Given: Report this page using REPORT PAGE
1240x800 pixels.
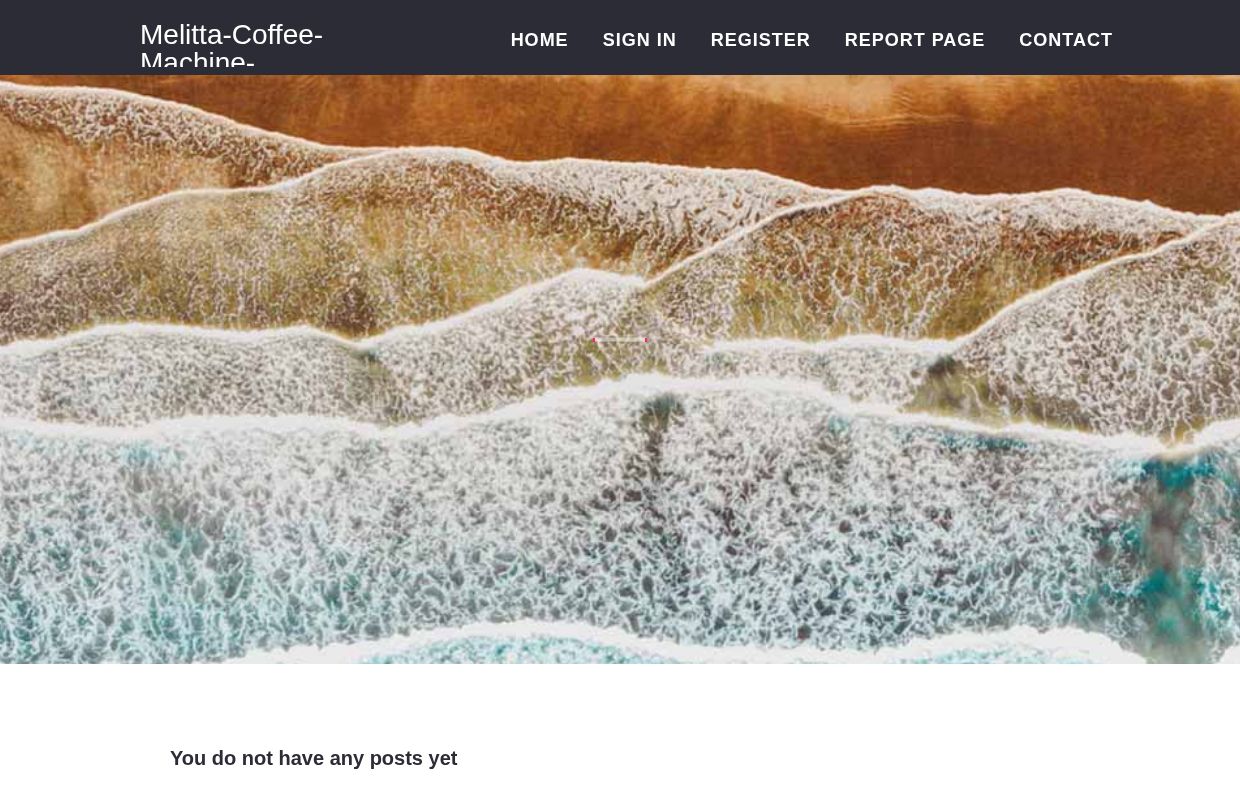Looking at the screenshot, I should click(x=914, y=40).
